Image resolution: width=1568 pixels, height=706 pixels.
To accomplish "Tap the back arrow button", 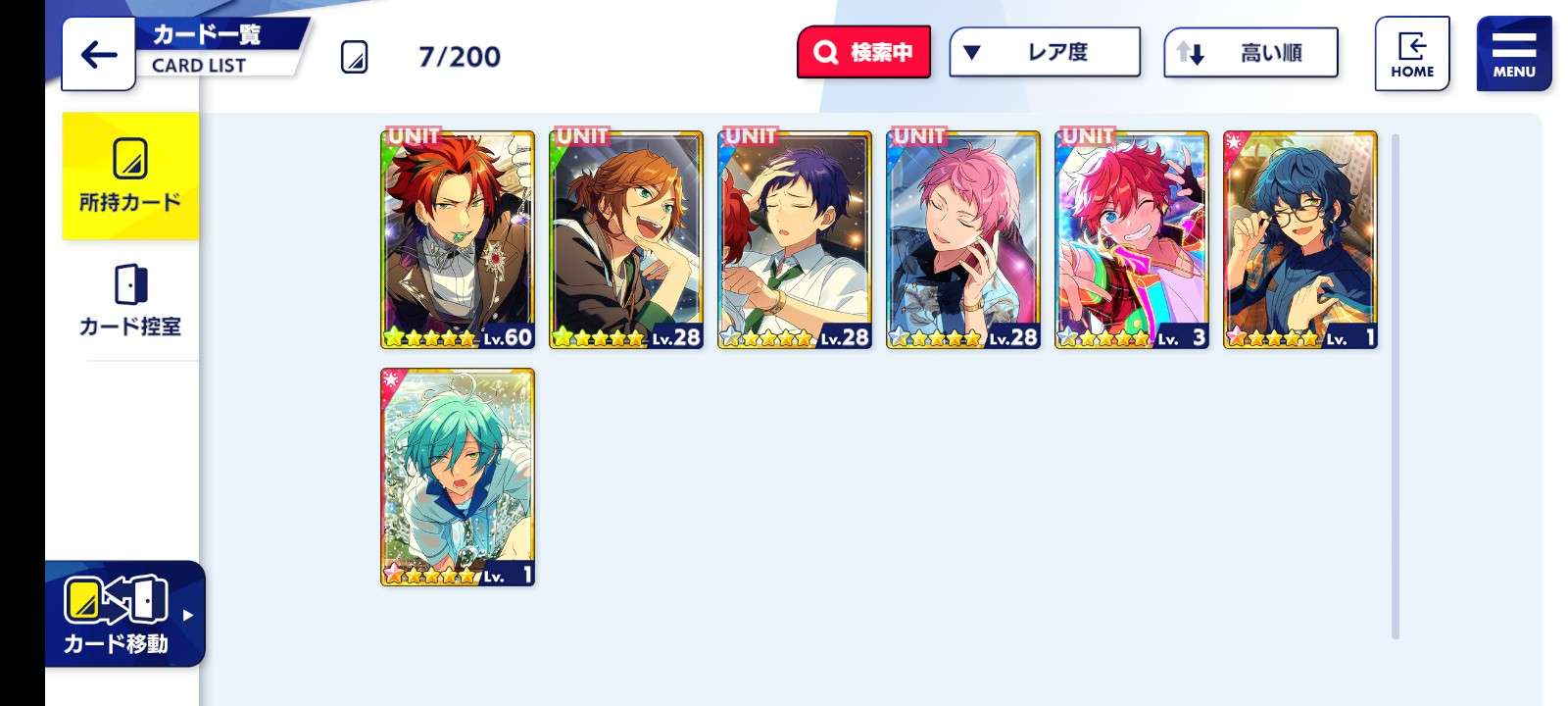I will point(98,54).
